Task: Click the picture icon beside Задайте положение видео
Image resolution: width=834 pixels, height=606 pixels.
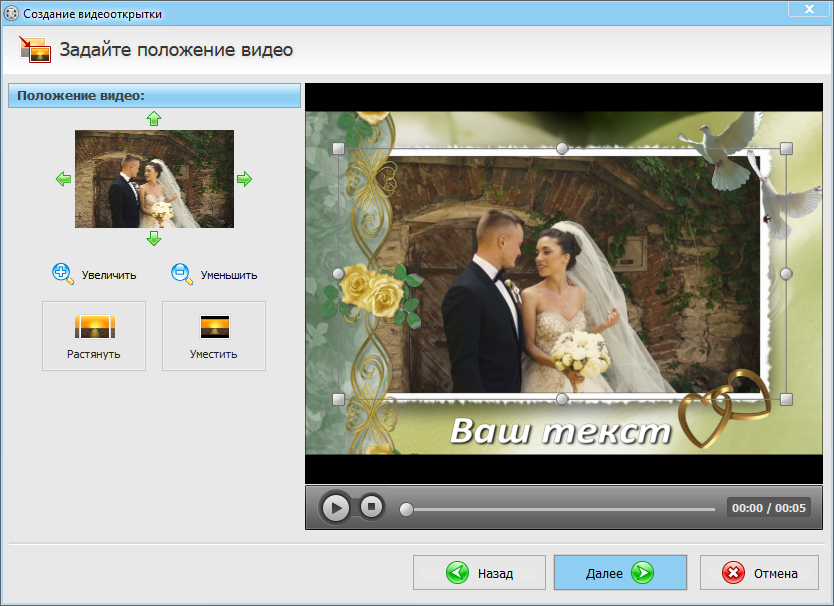Action: click(35, 47)
